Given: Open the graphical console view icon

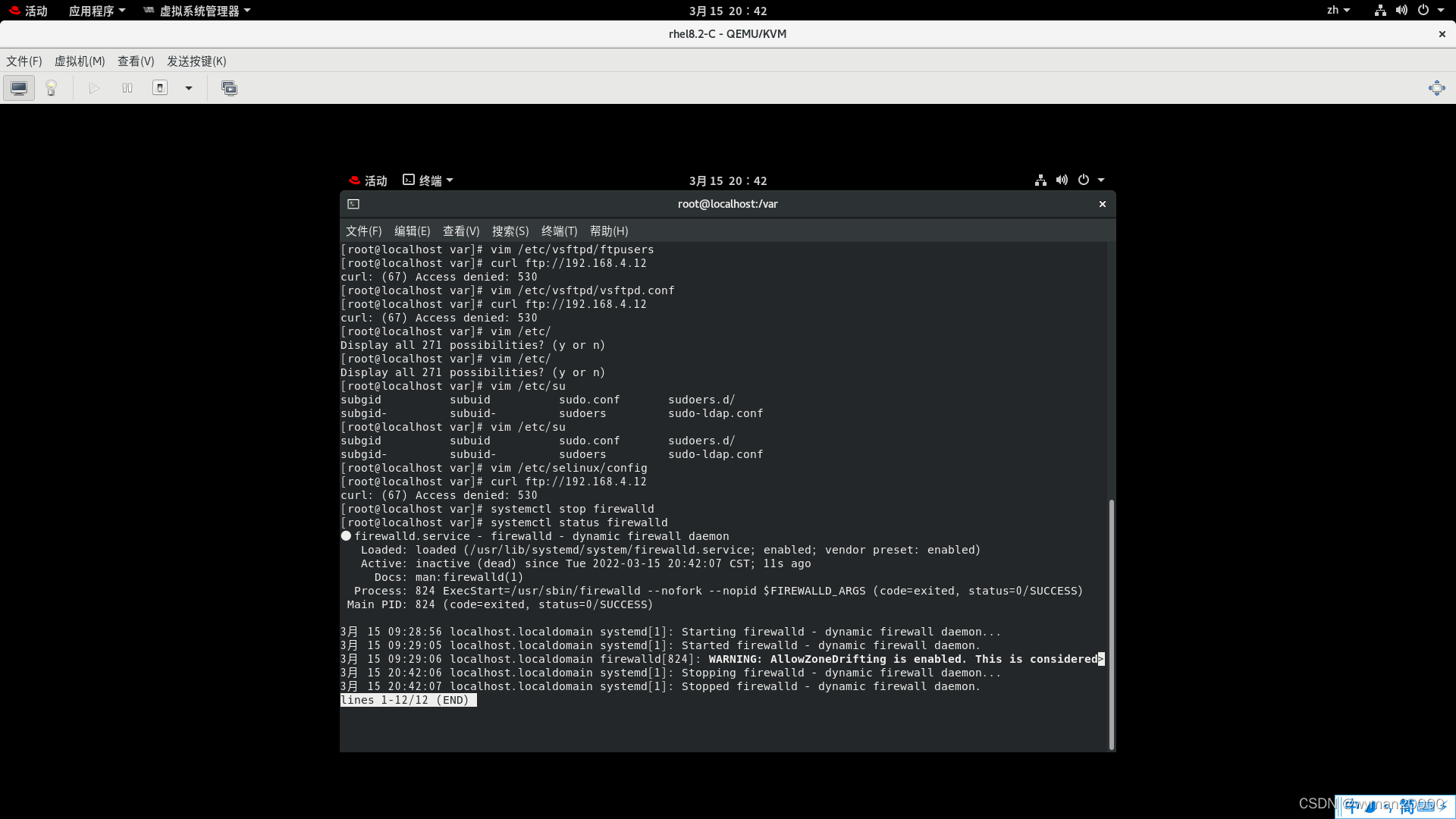Looking at the screenshot, I should (x=18, y=87).
